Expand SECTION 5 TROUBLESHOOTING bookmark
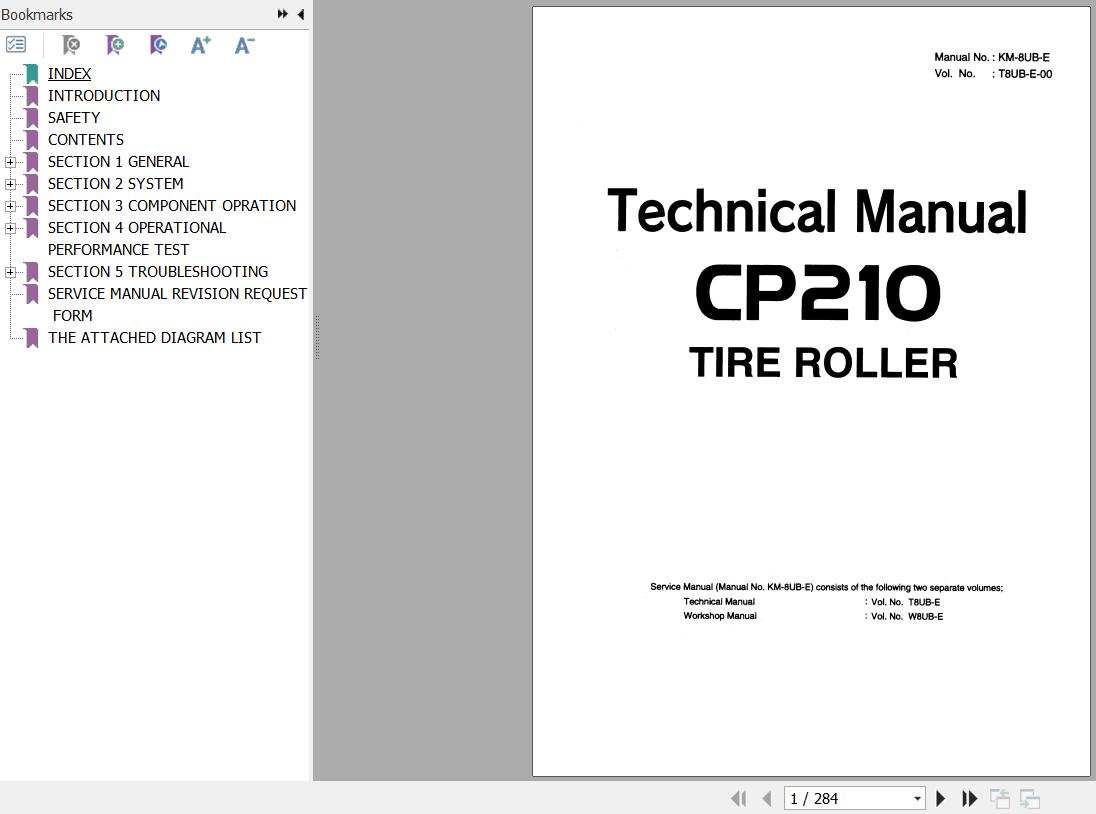Viewport: 1096px width, 814px height. (10, 272)
